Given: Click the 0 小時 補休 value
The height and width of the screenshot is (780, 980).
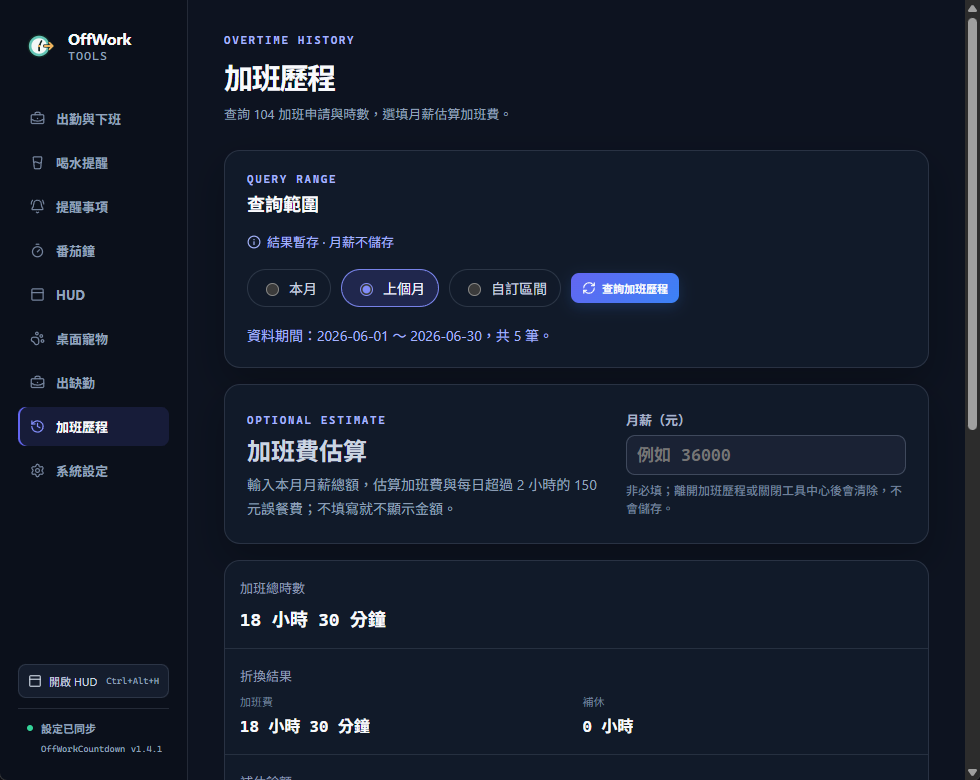Looking at the screenshot, I should [608, 726].
